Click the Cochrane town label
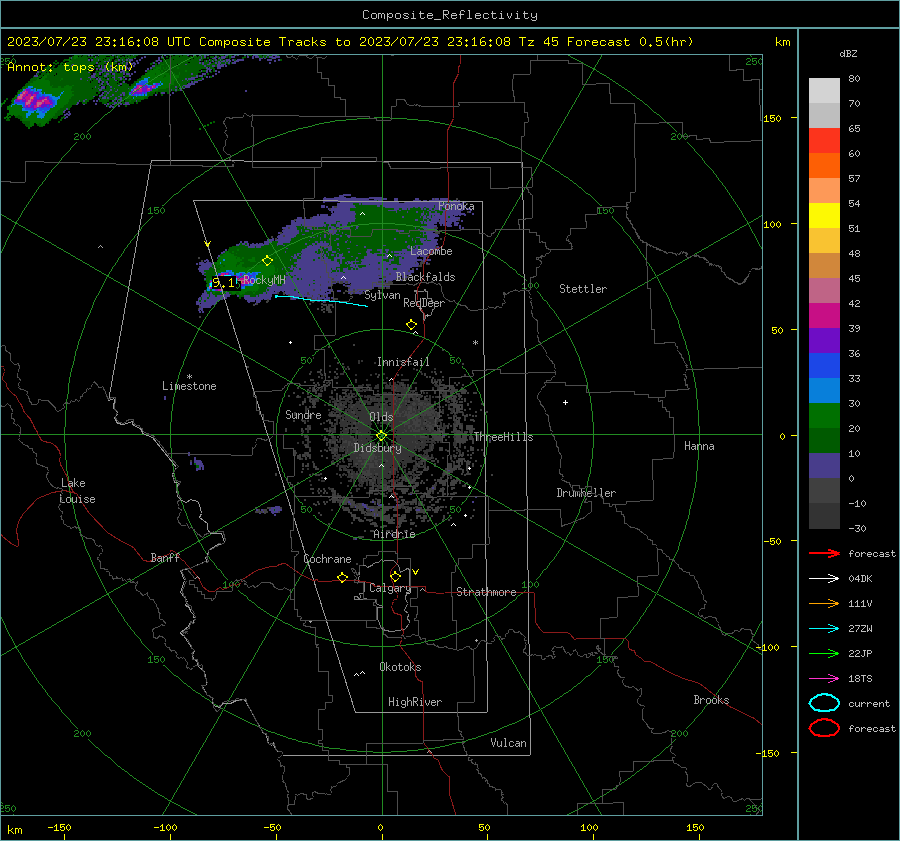This screenshot has width=900, height=841. click(327, 559)
